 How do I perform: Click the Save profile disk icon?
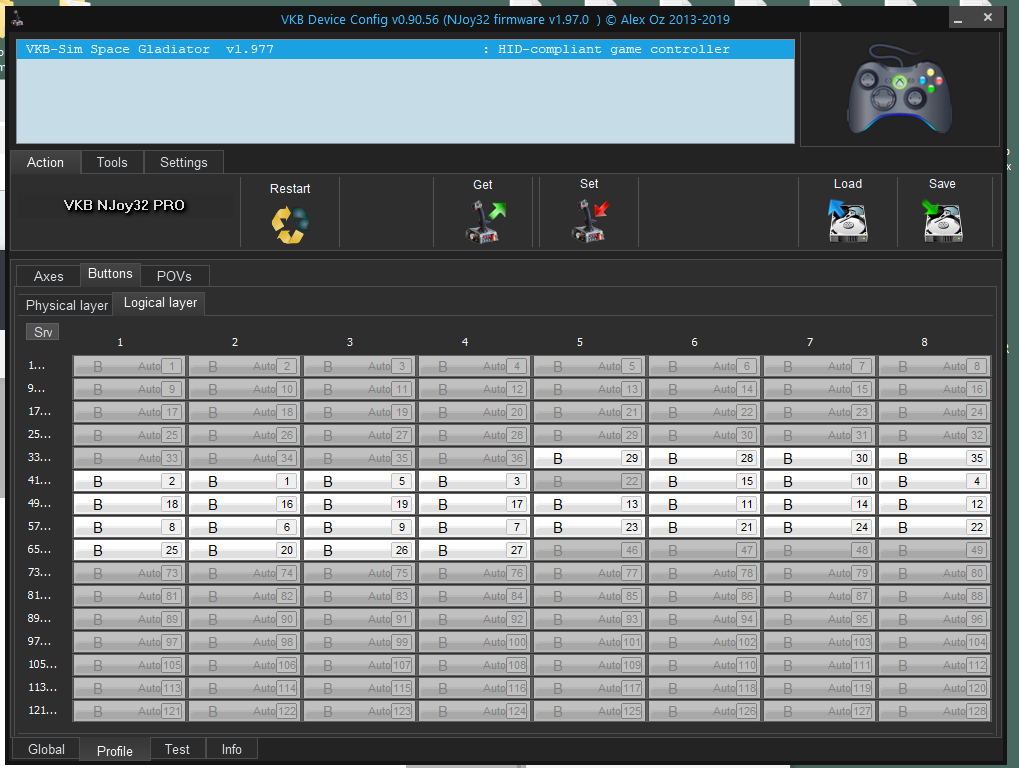[942, 220]
